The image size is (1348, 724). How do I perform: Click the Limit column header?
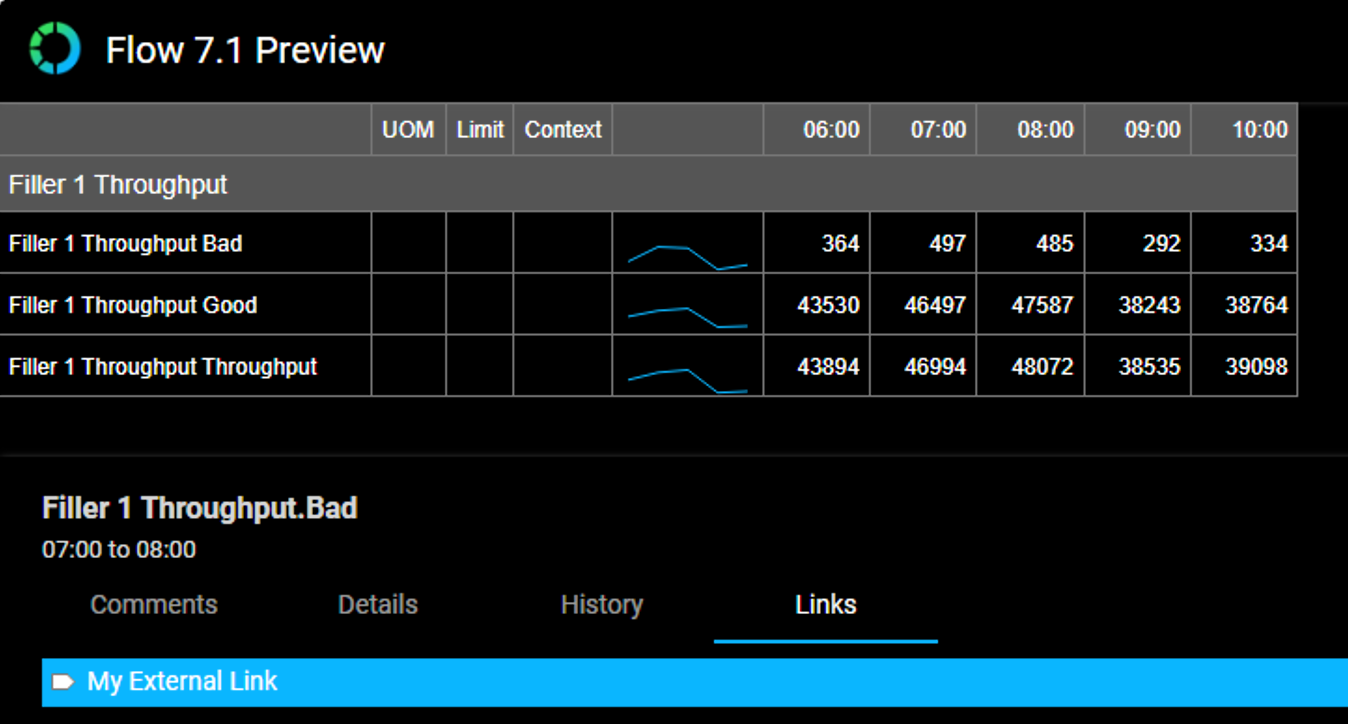480,130
